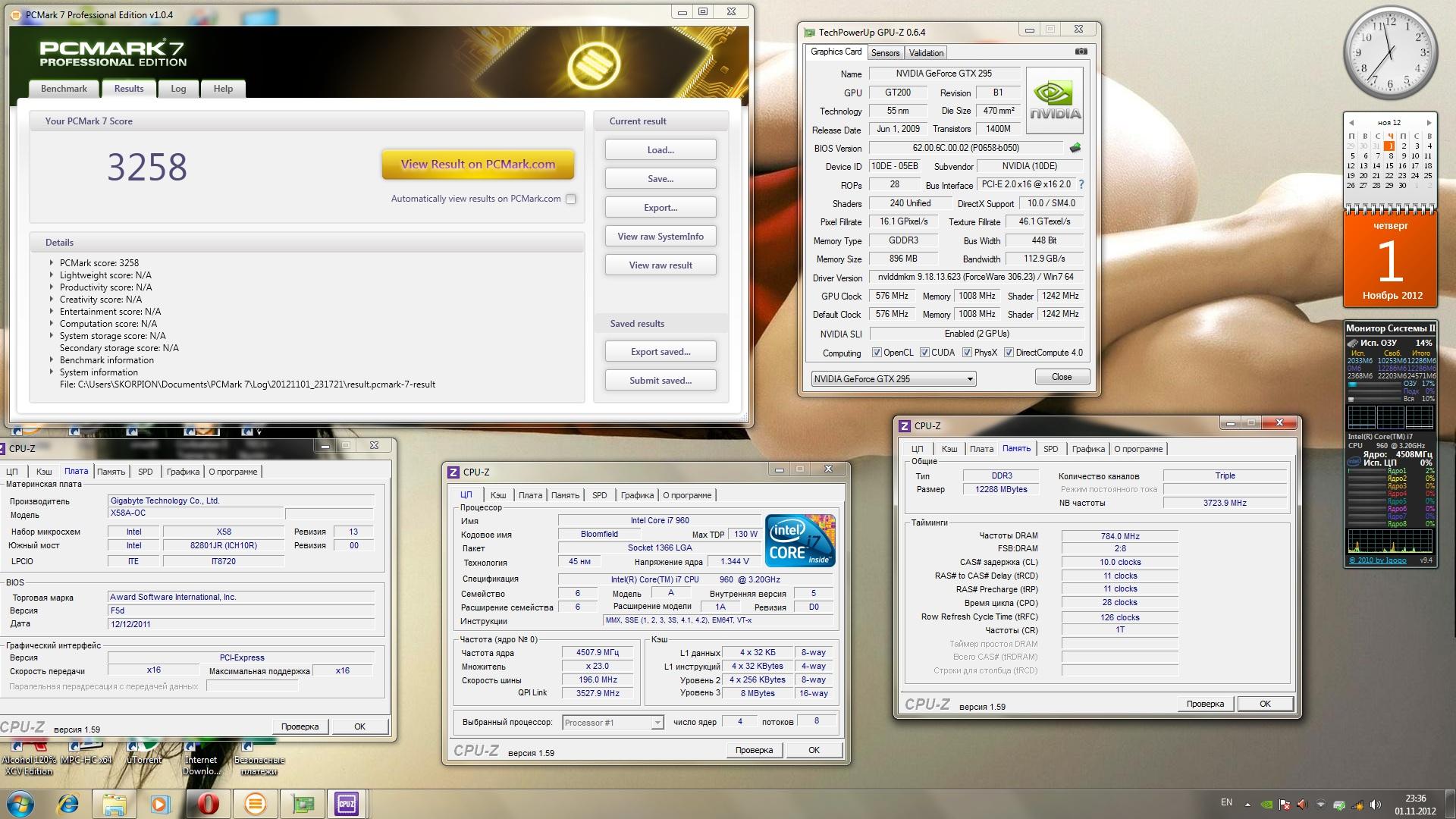
Task: Launch Internet Explorer from the taskbar
Action: (x=68, y=804)
